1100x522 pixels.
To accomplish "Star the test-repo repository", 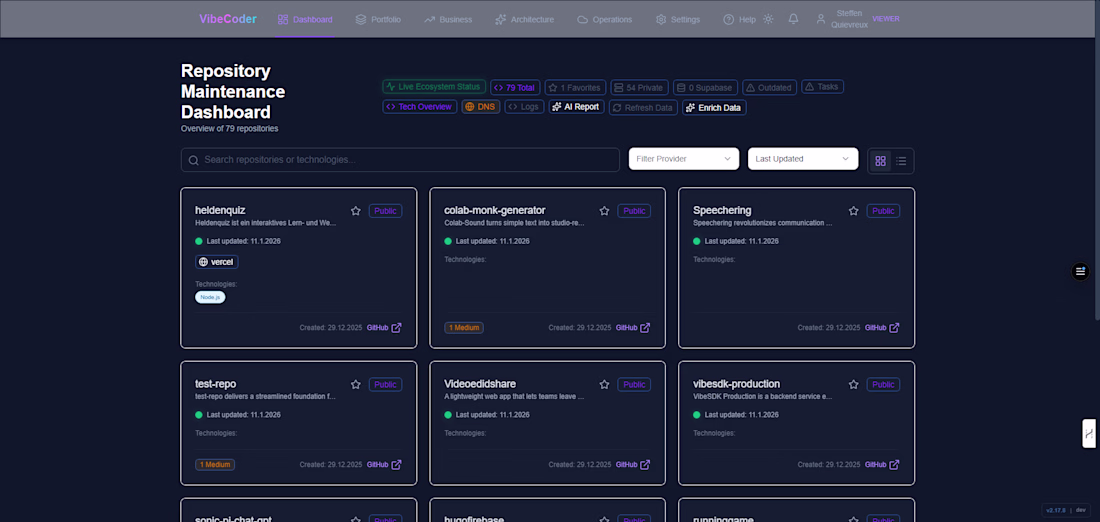I will (x=356, y=384).
